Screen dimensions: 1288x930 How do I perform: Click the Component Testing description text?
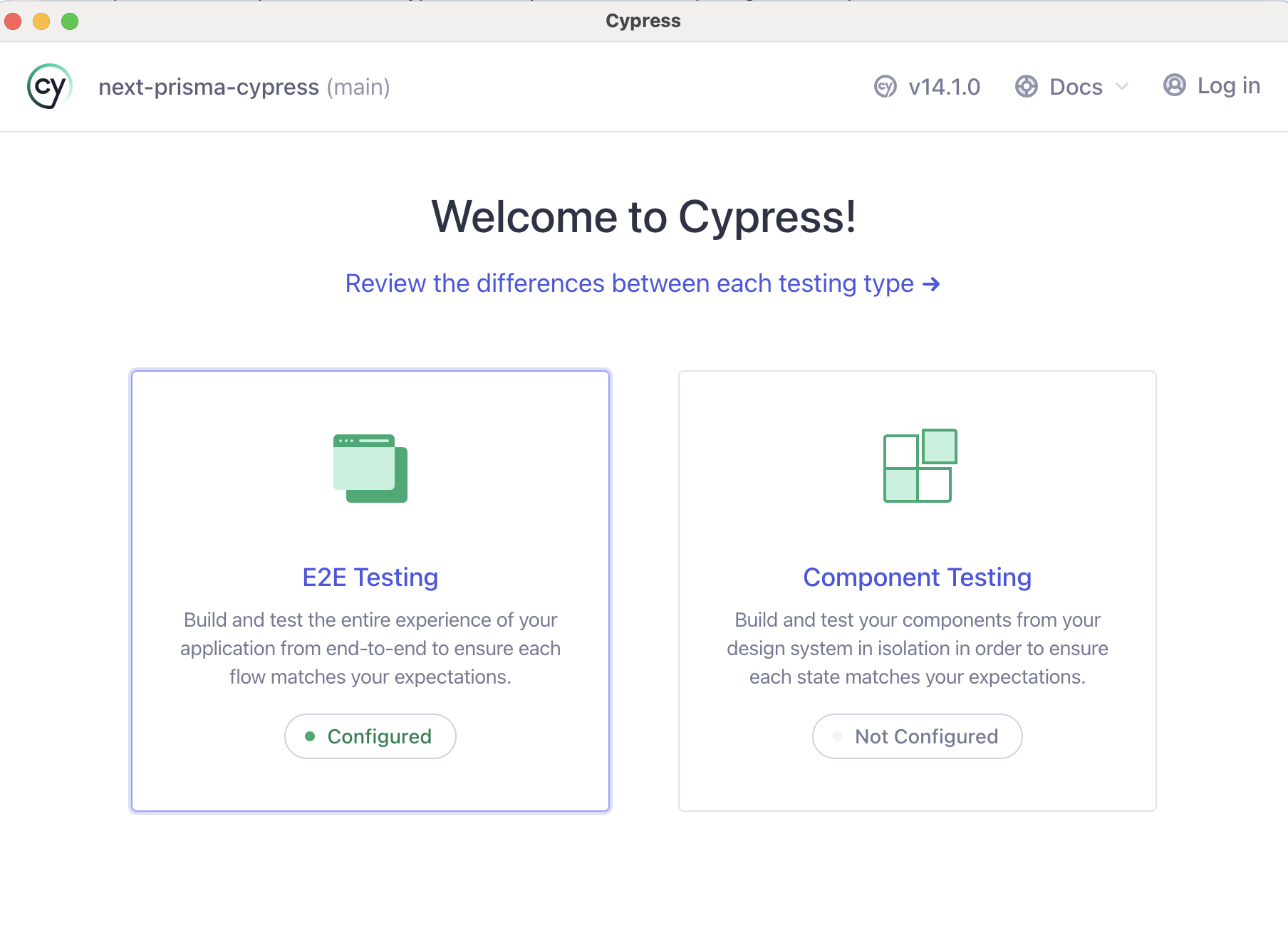918,648
